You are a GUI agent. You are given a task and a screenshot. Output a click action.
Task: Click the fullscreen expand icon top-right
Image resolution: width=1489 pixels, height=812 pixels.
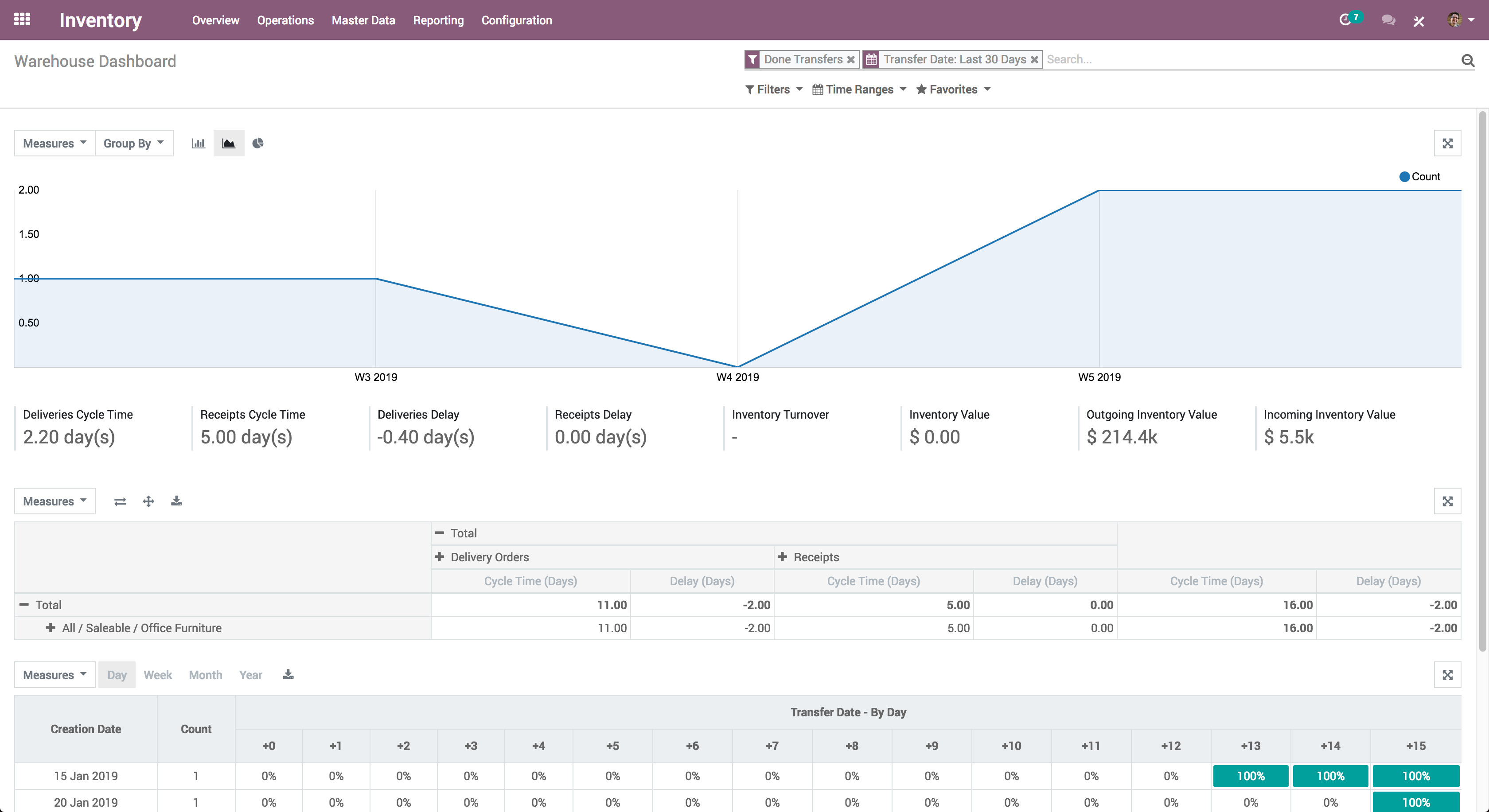[x=1449, y=143]
